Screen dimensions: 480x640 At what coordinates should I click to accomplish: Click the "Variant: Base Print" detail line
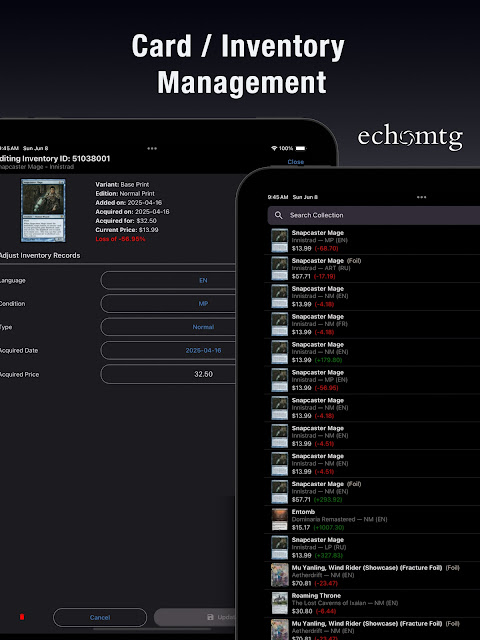point(122,184)
